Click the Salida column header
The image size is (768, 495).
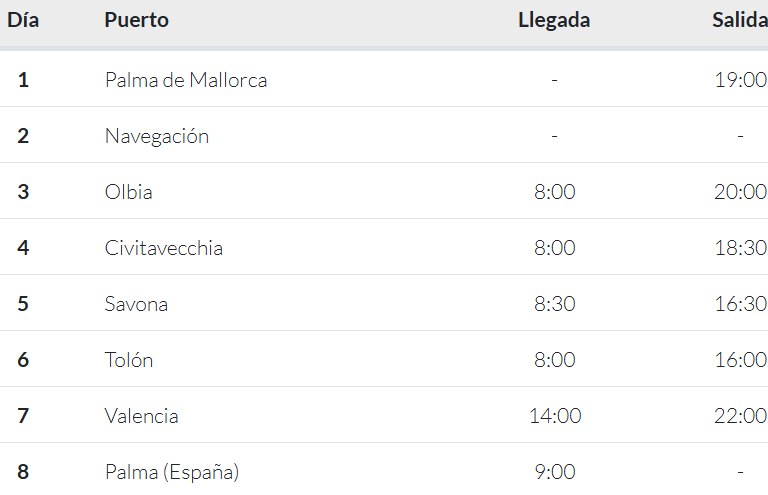(x=740, y=20)
